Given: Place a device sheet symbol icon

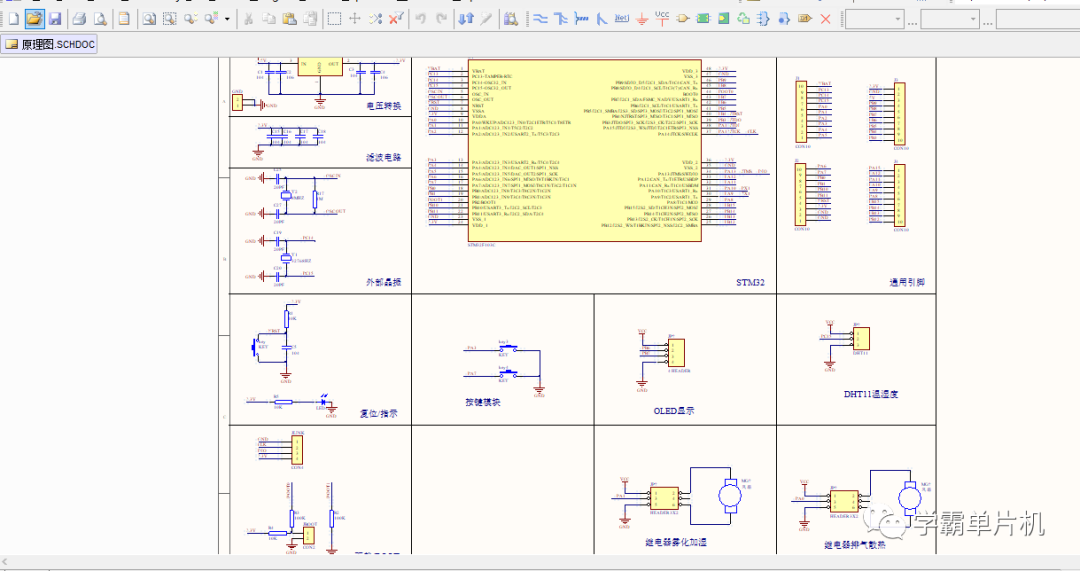Looking at the screenshot, I should coord(743,19).
